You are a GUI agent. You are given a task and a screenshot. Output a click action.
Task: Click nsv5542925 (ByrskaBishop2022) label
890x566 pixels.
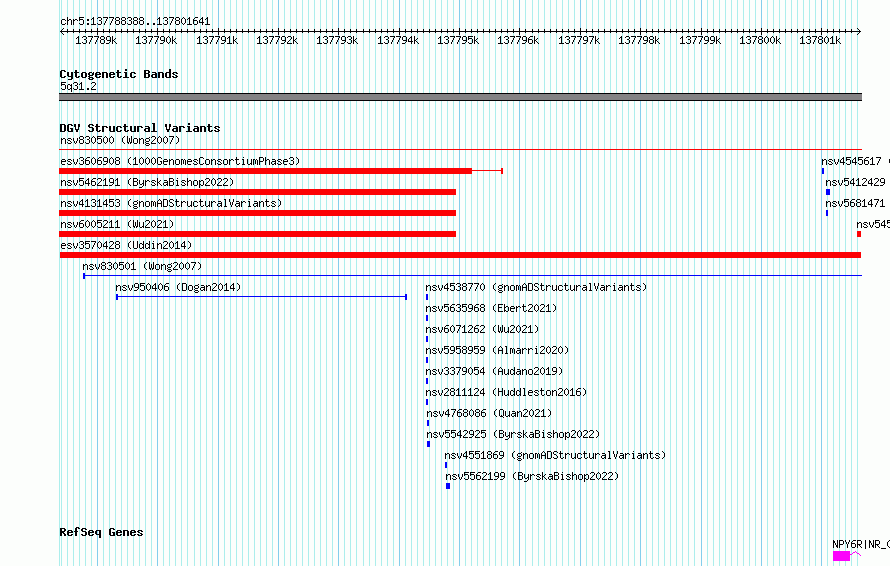[x=513, y=434]
